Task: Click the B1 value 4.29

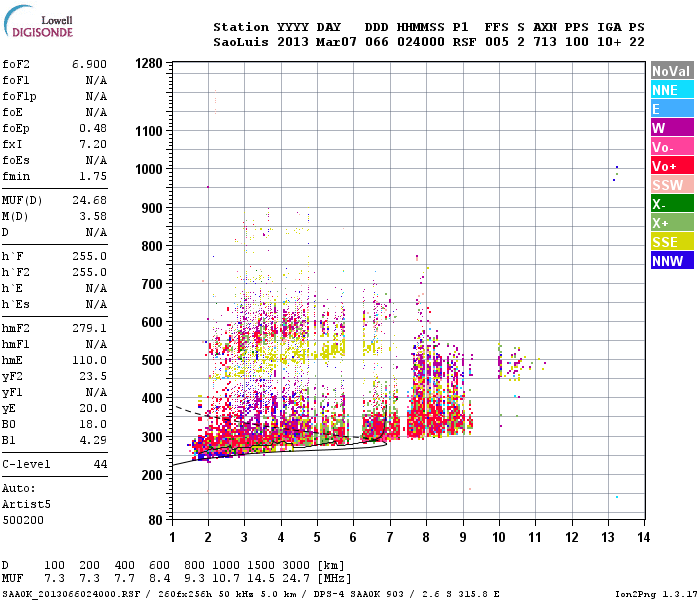Action: [93, 440]
